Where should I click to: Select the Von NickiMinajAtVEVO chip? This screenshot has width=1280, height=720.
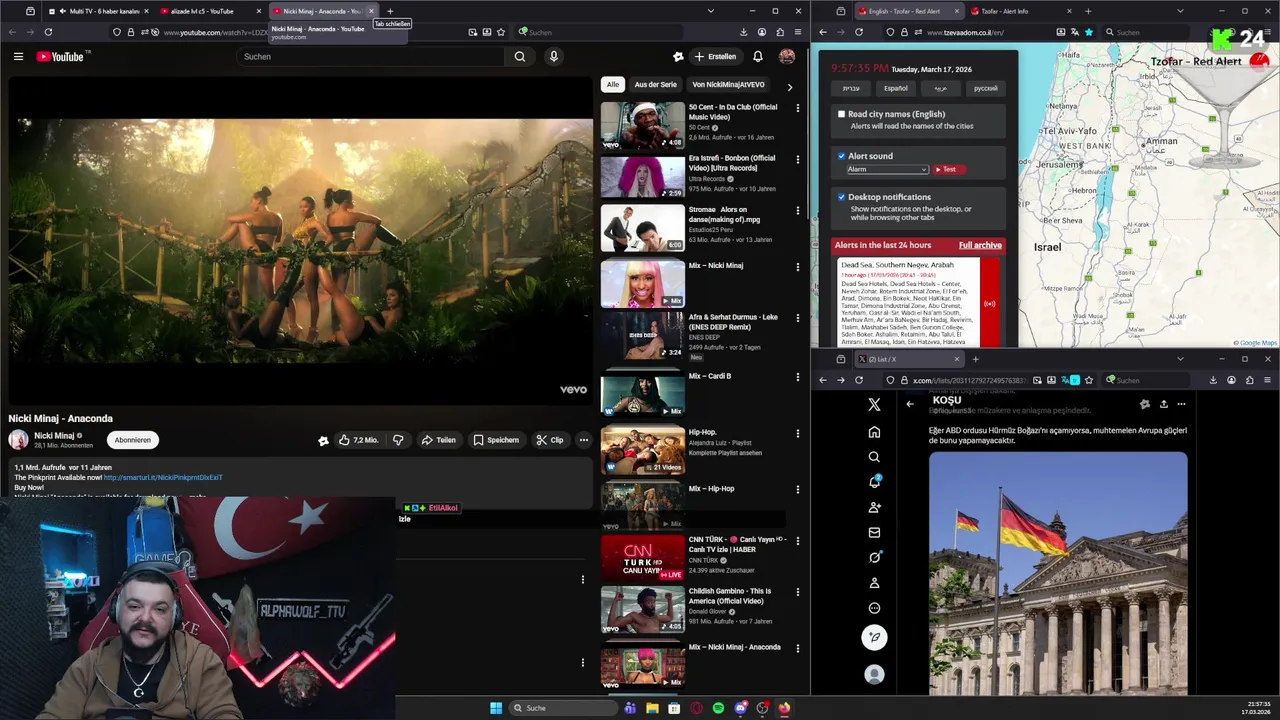(x=728, y=85)
